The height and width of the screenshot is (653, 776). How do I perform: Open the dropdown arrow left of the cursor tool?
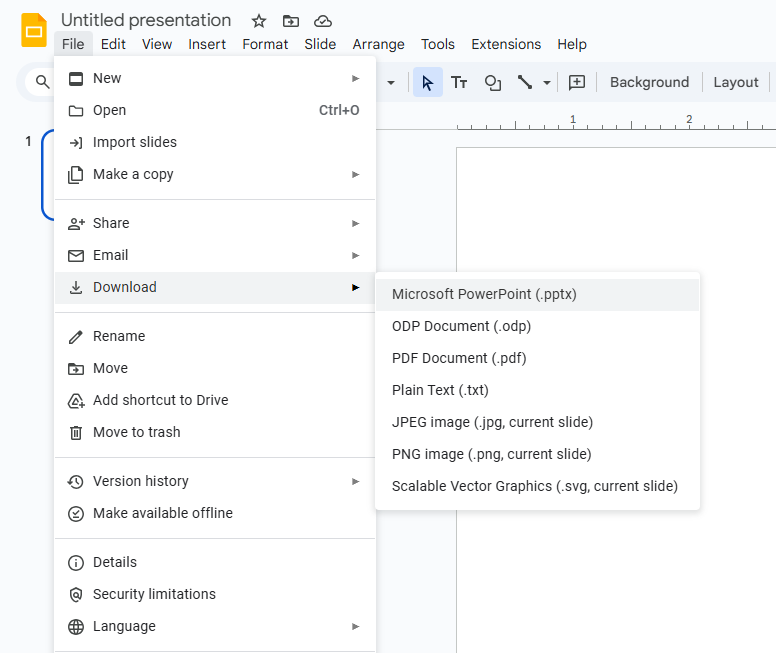(391, 83)
